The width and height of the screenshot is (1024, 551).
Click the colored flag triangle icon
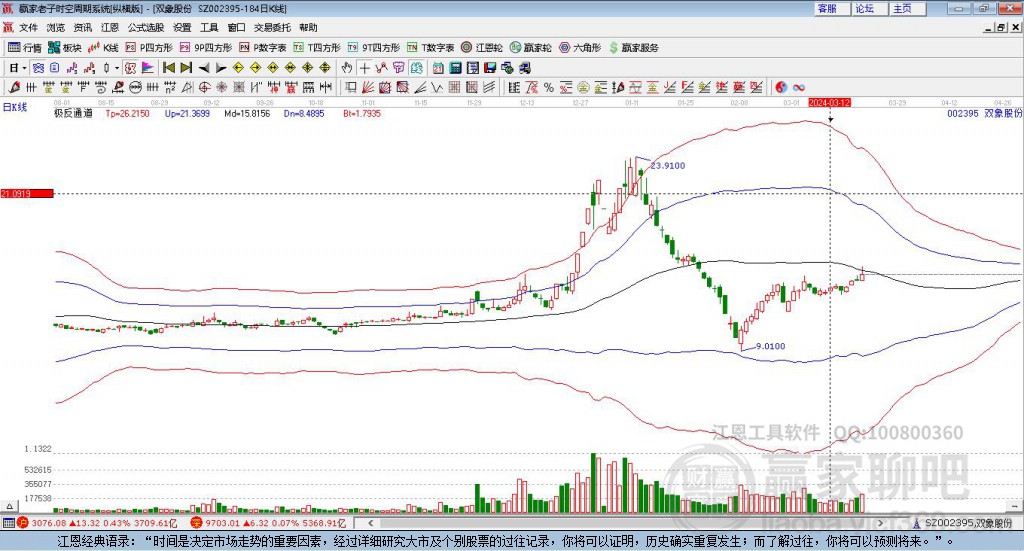tap(148, 68)
